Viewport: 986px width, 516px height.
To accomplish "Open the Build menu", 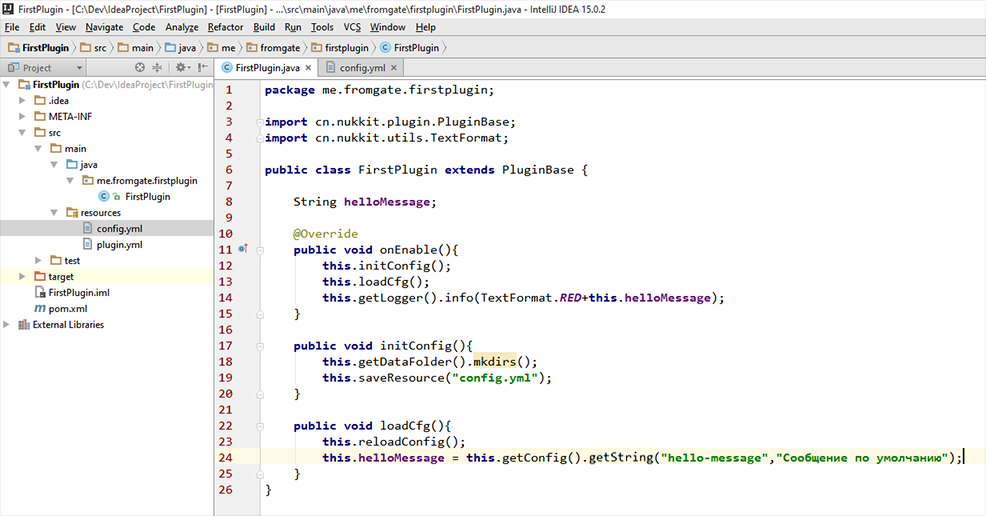I will point(264,27).
